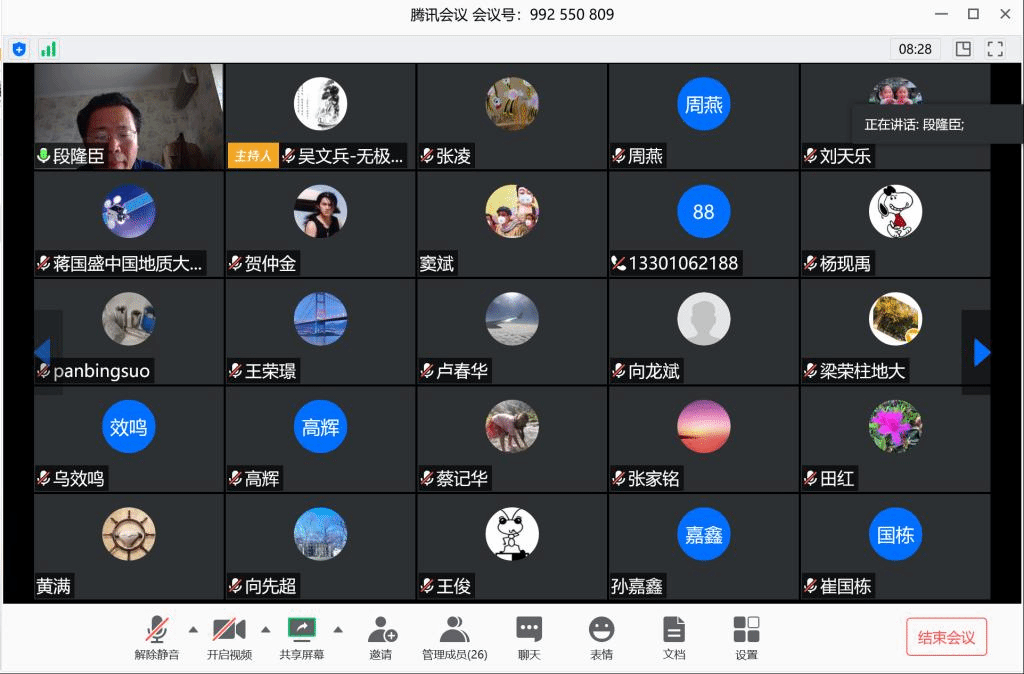The width and height of the screenshot is (1024, 674).
Task: Enter full screen mode
Action: [995, 48]
